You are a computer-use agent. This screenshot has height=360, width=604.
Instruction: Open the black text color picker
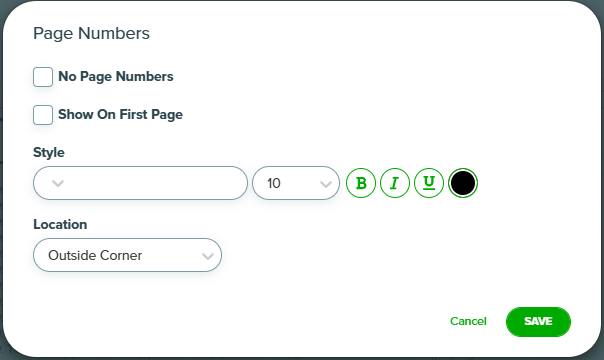tap(463, 183)
